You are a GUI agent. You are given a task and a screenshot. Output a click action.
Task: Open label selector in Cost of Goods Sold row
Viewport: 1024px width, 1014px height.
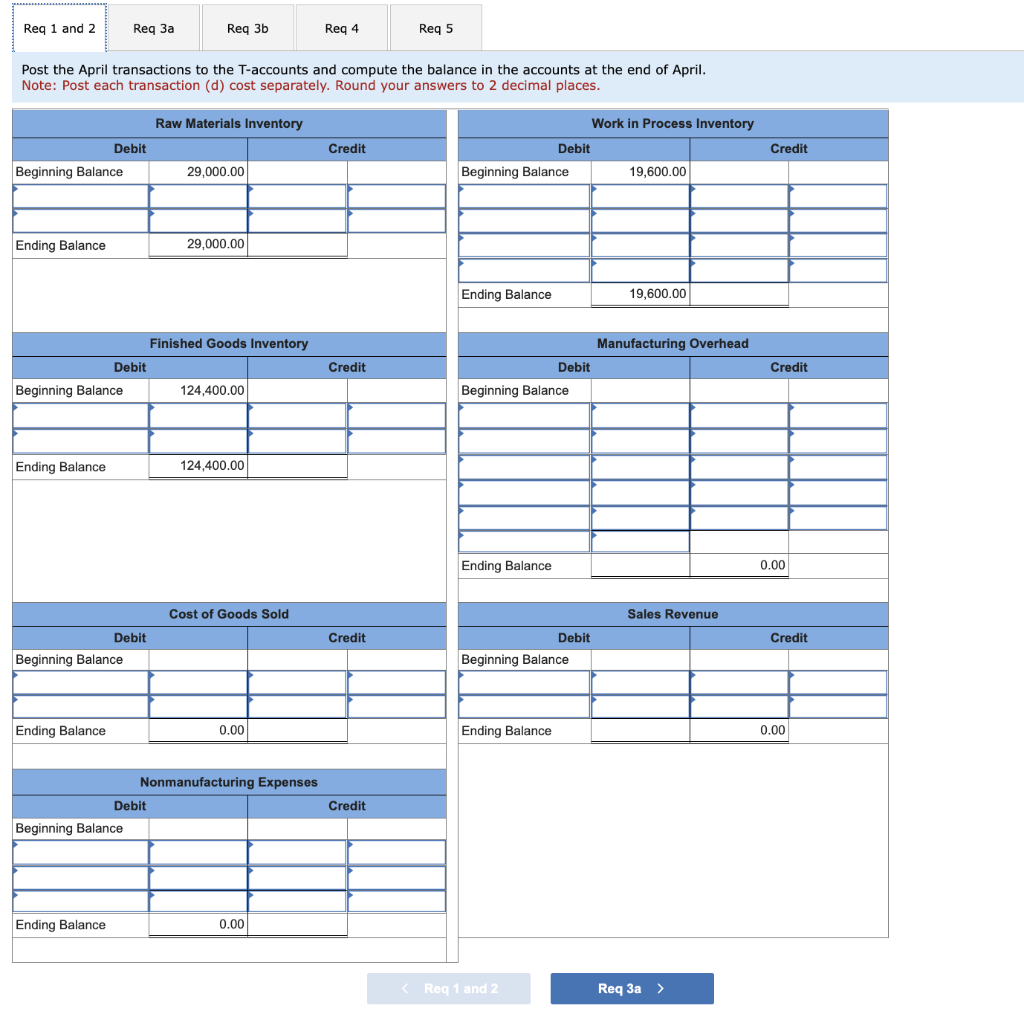click(x=80, y=683)
